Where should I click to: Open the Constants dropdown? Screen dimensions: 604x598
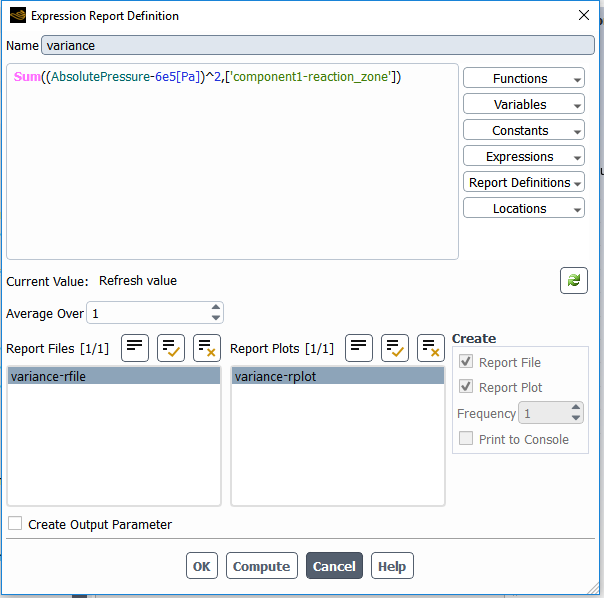[x=524, y=130]
